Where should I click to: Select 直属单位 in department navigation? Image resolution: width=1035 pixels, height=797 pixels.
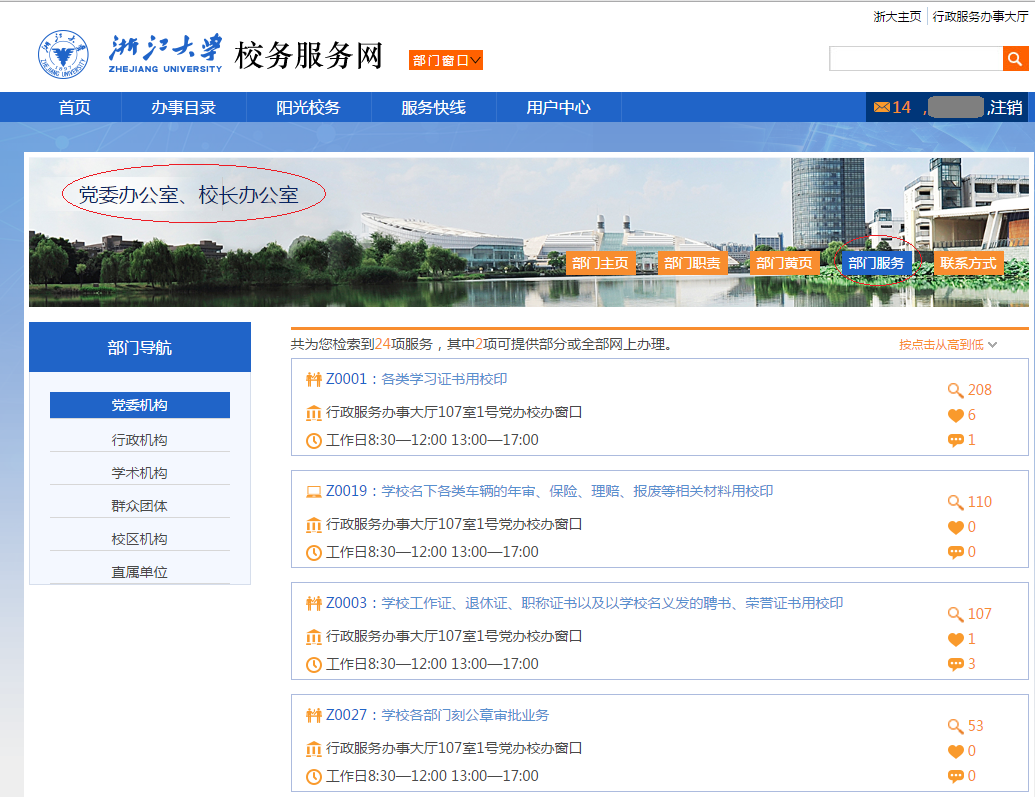click(x=139, y=572)
